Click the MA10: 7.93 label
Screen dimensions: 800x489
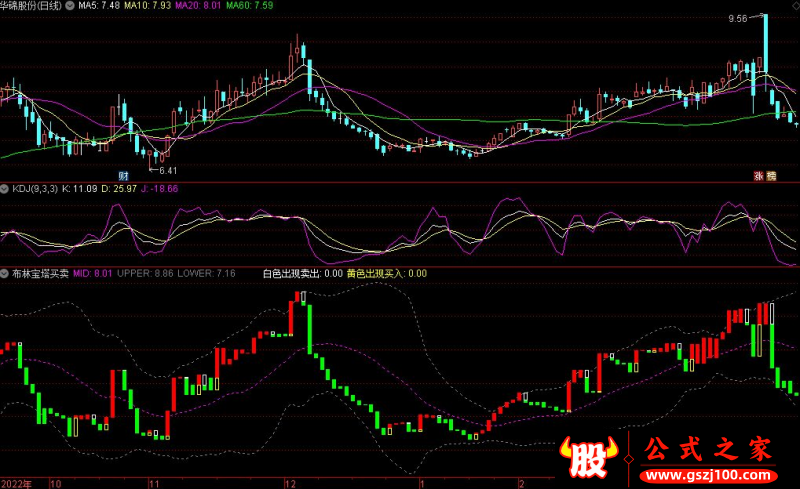147,6
